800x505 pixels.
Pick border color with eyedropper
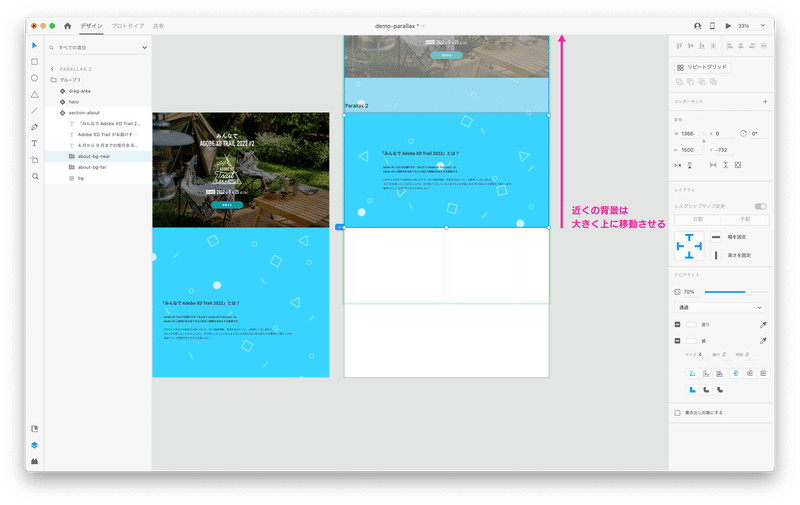coord(763,341)
